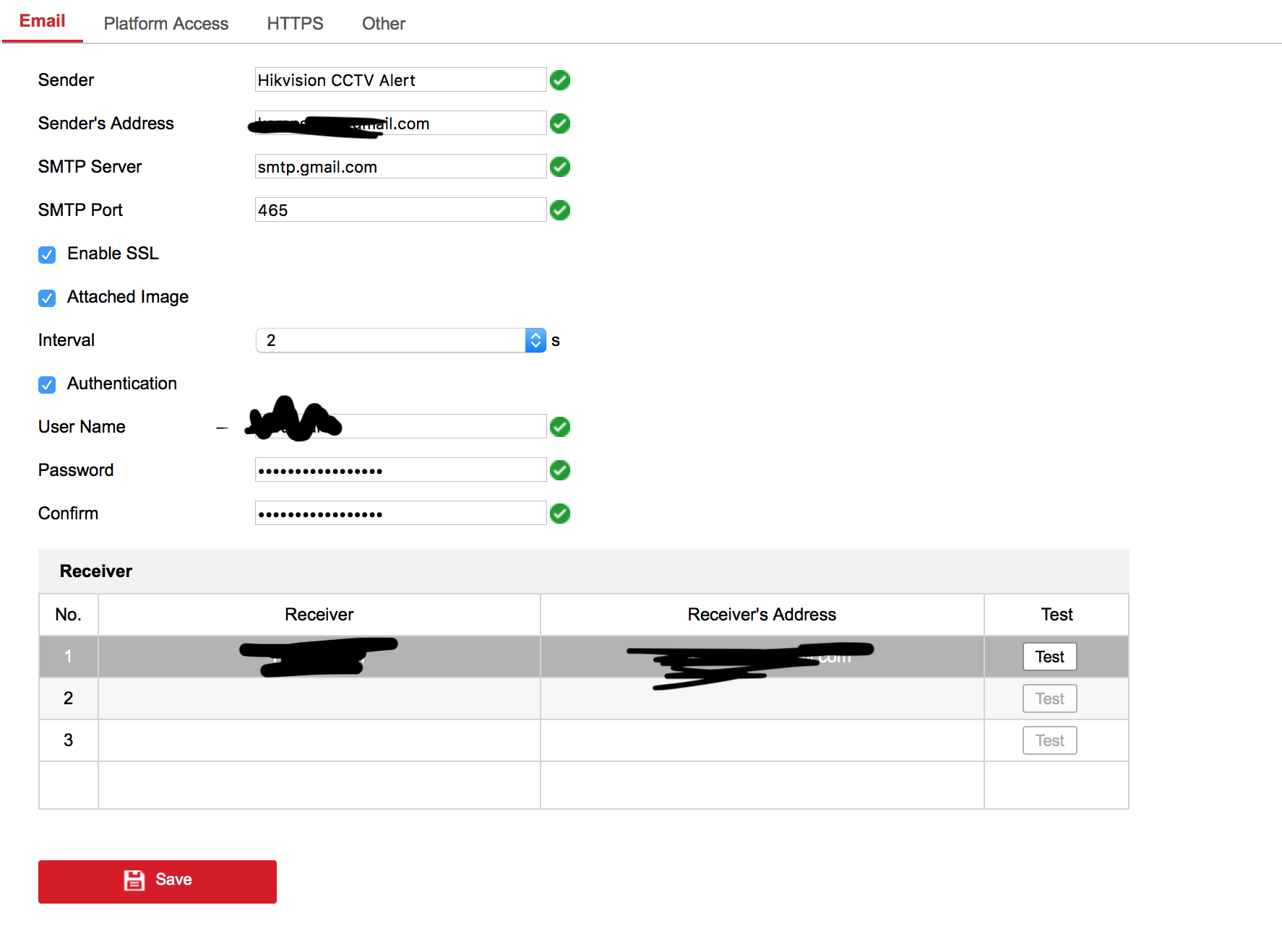Click the green checkmark next to SMTP Port
This screenshot has height=952, width=1282.
[559, 210]
